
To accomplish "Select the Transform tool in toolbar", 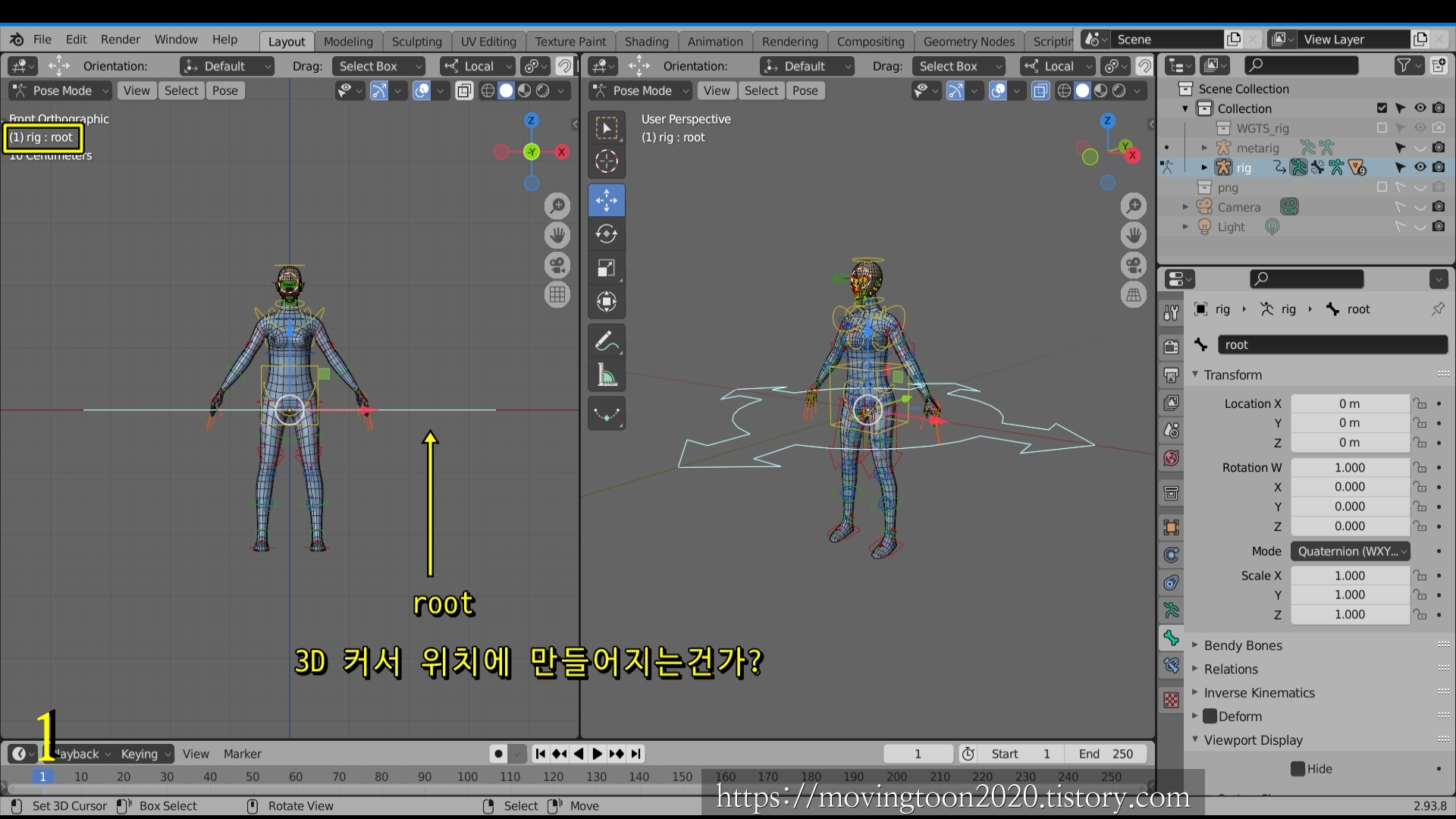I will tap(607, 301).
